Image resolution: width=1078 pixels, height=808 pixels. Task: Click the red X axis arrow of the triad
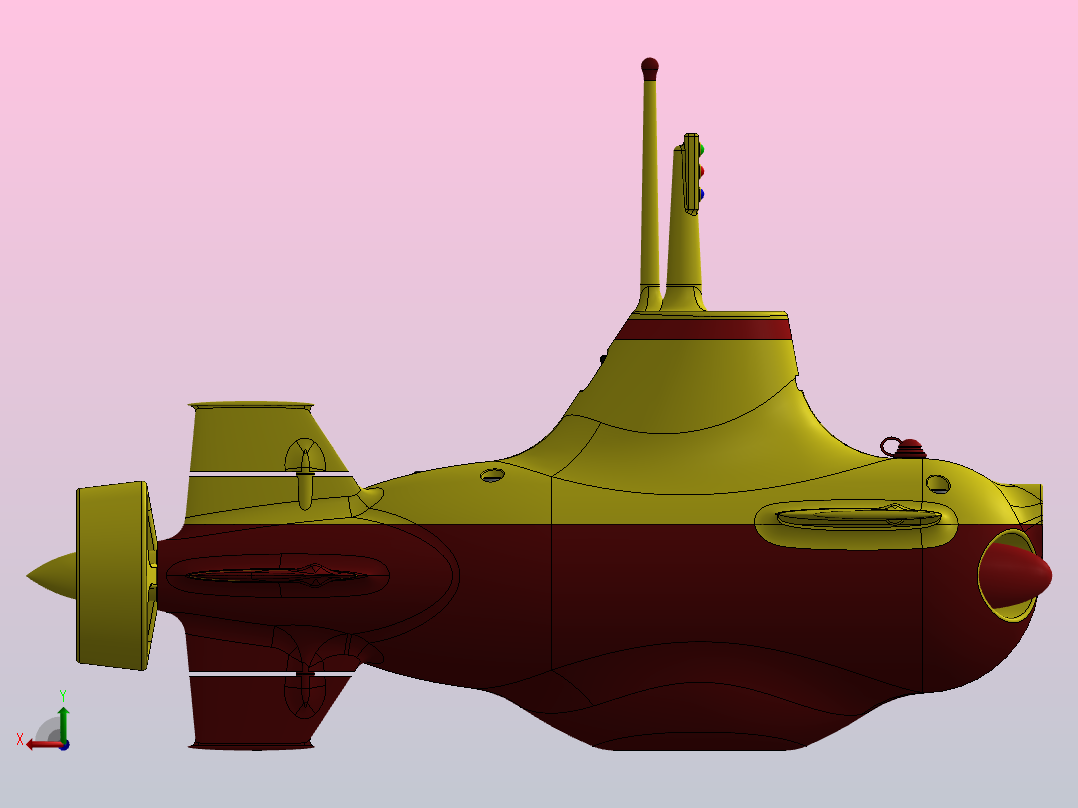coord(43,745)
